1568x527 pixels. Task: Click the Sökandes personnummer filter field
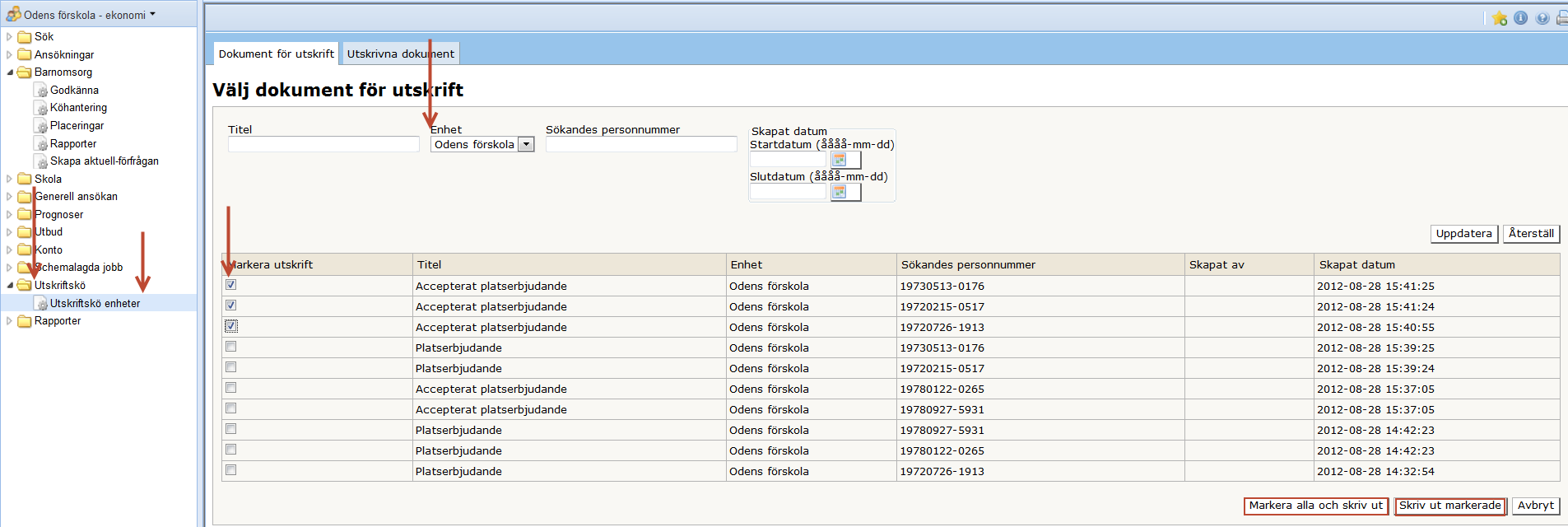point(641,145)
